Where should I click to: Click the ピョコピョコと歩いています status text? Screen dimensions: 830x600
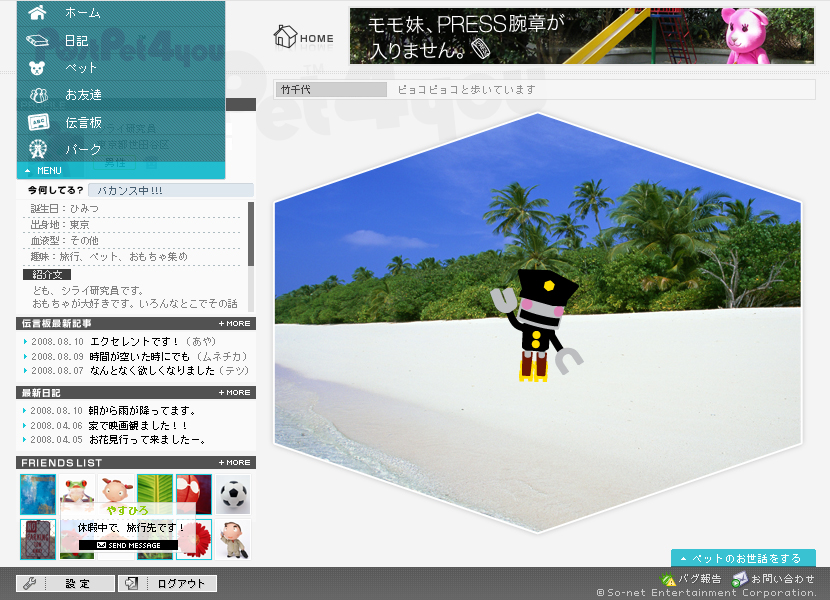click(x=466, y=89)
